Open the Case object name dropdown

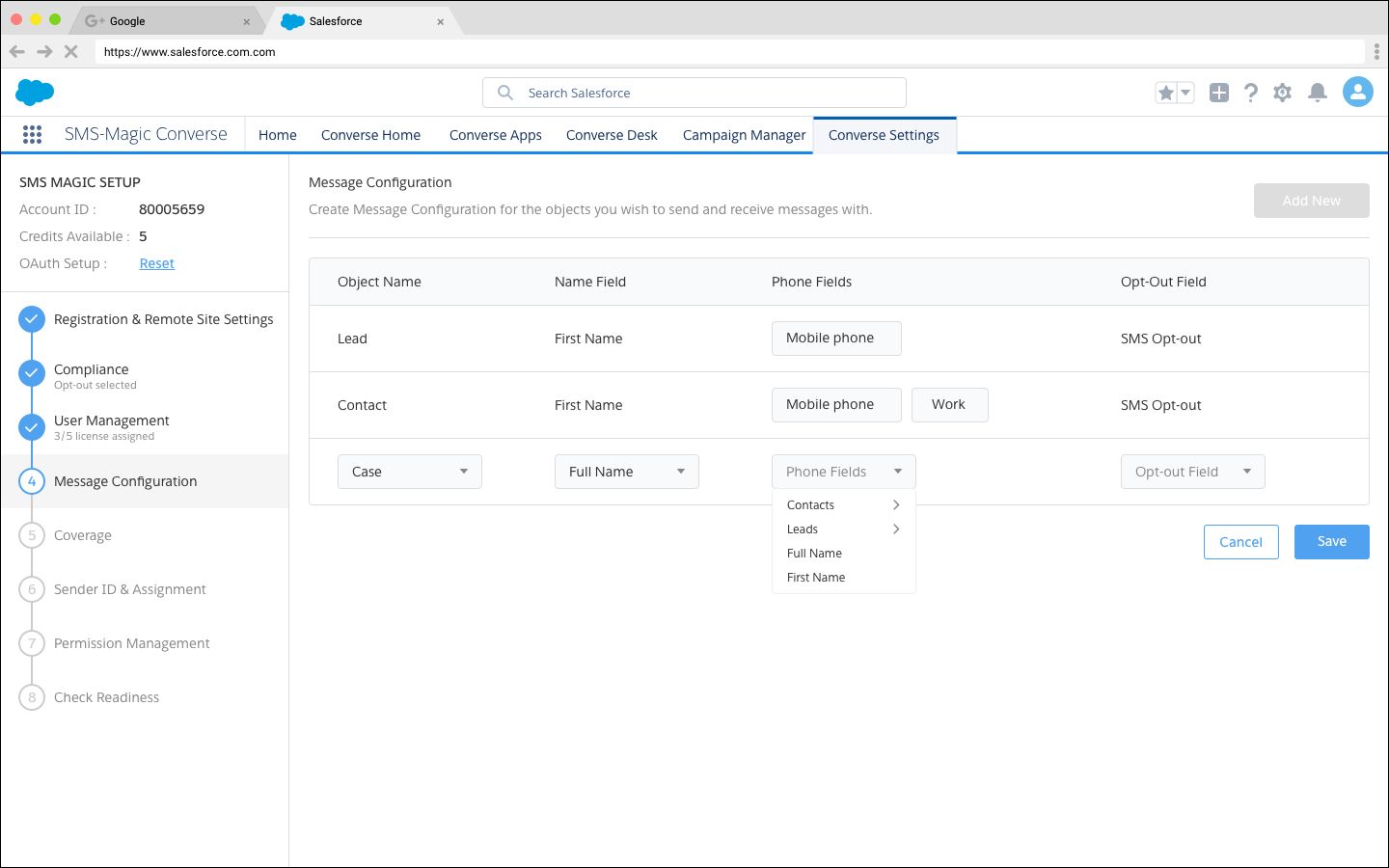410,472
